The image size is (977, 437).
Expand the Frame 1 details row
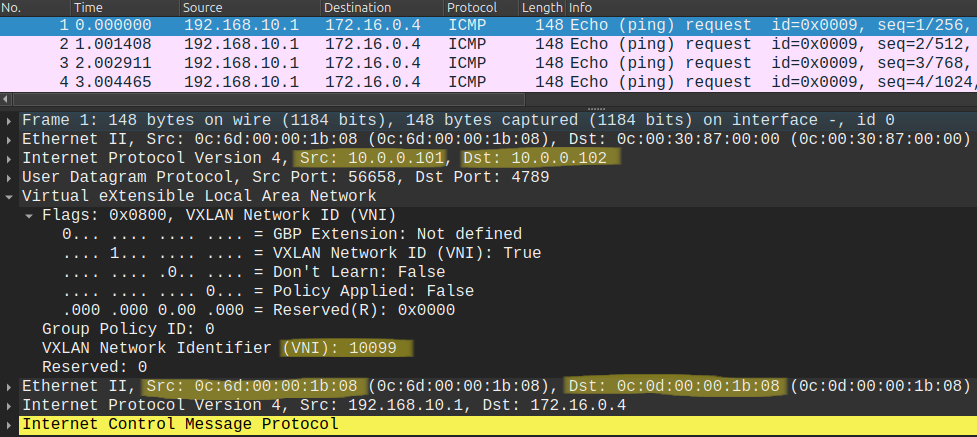pos(9,120)
